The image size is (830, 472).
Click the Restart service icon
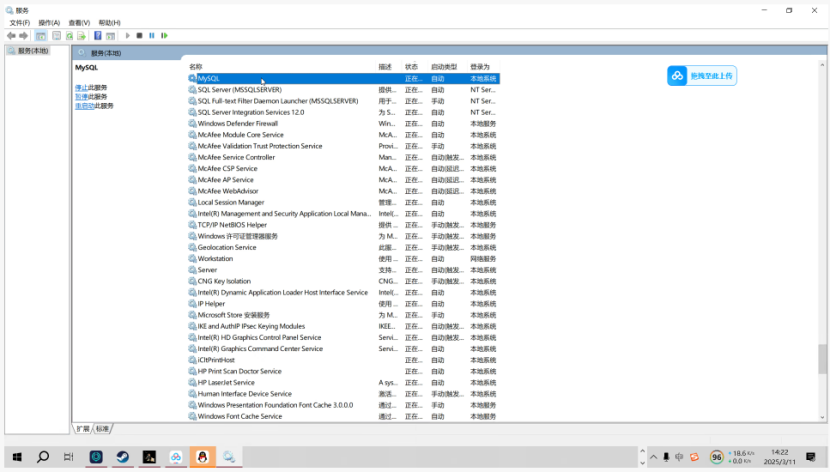pyautogui.click(x=165, y=35)
